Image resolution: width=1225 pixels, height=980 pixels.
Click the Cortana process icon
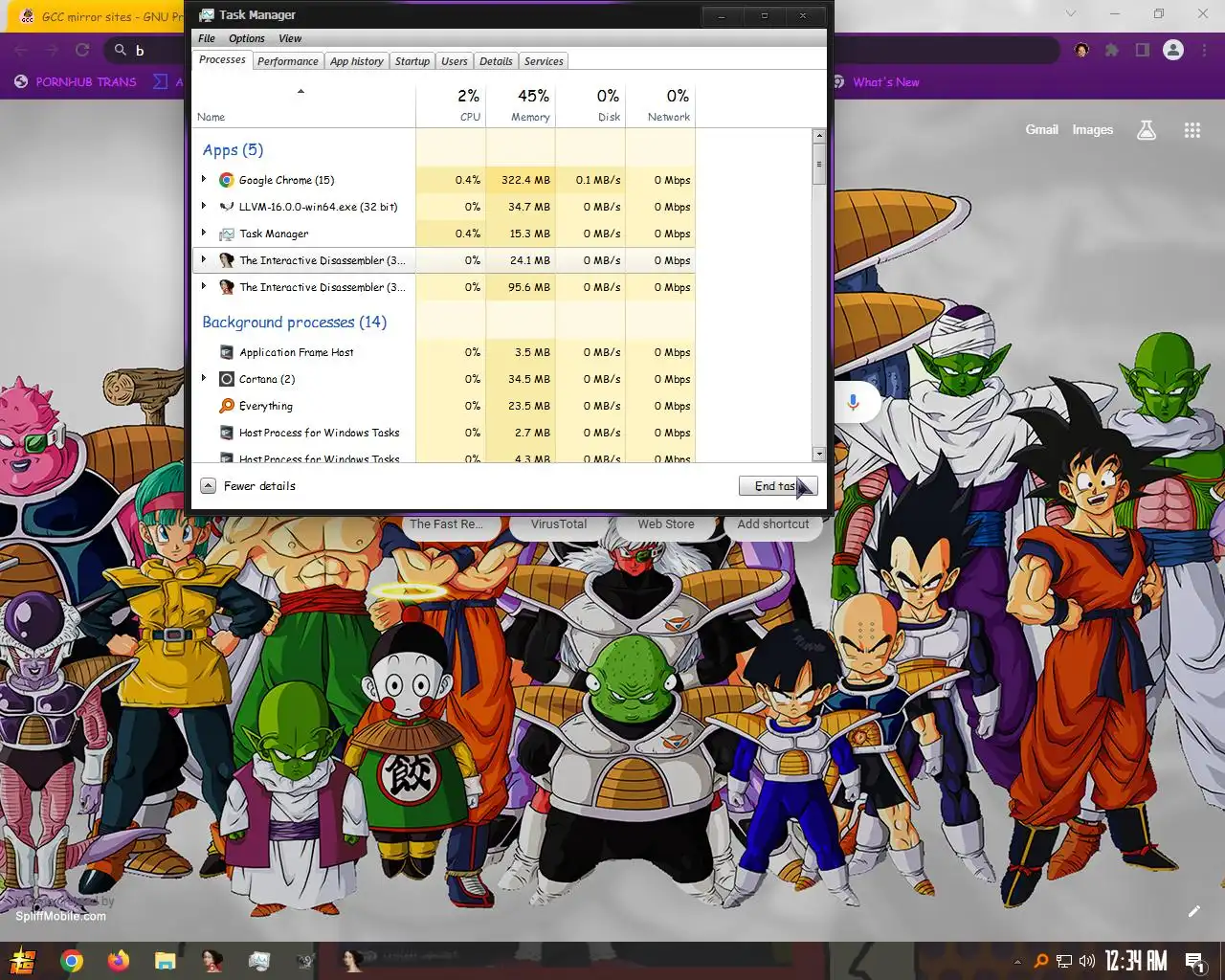pos(227,379)
